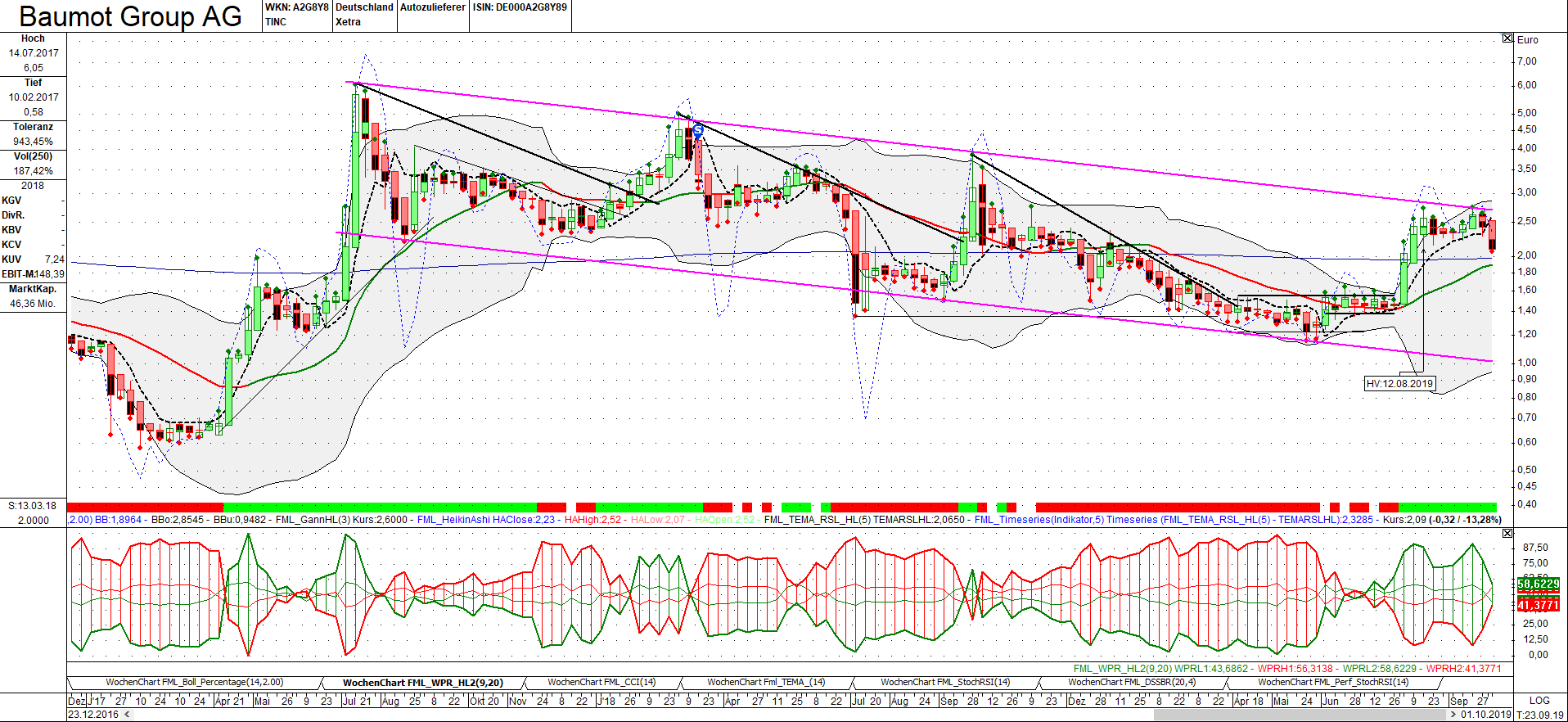The width and height of the screenshot is (1568, 722).
Task: Click the Kurs:2,09 price readout
Action: tap(1405, 520)
